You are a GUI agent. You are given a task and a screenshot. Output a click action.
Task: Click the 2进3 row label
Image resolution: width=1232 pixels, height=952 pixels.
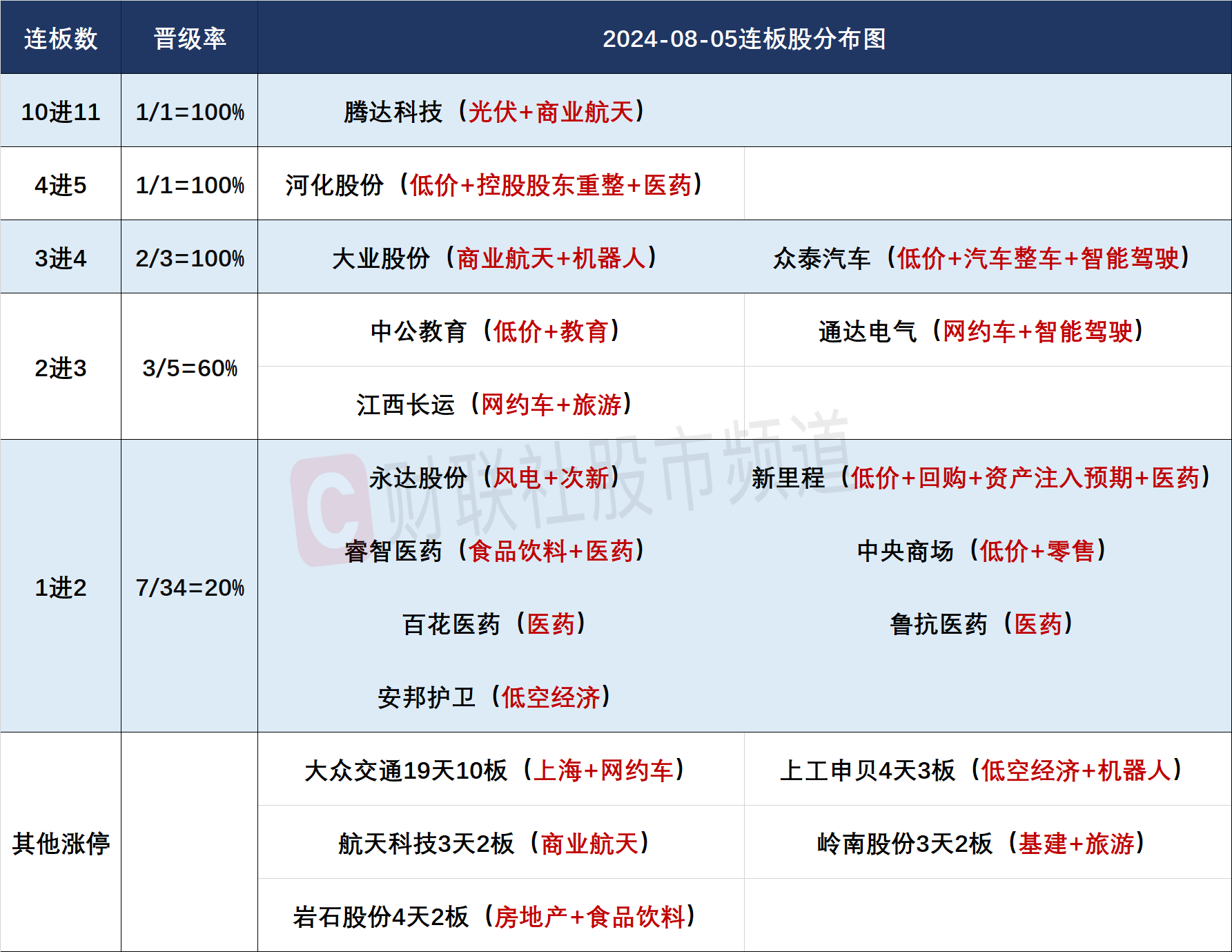click(x=61, y=368)
